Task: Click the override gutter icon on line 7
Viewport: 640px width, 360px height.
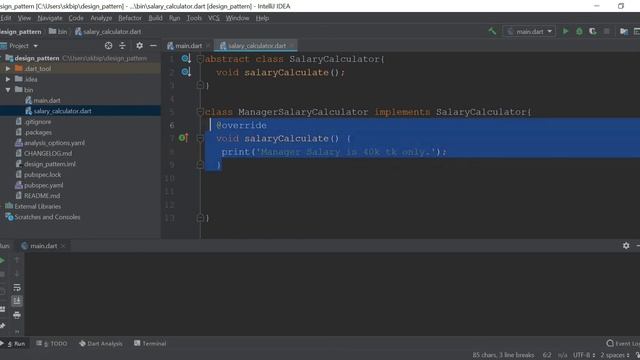Action: [x=183, y=138]
